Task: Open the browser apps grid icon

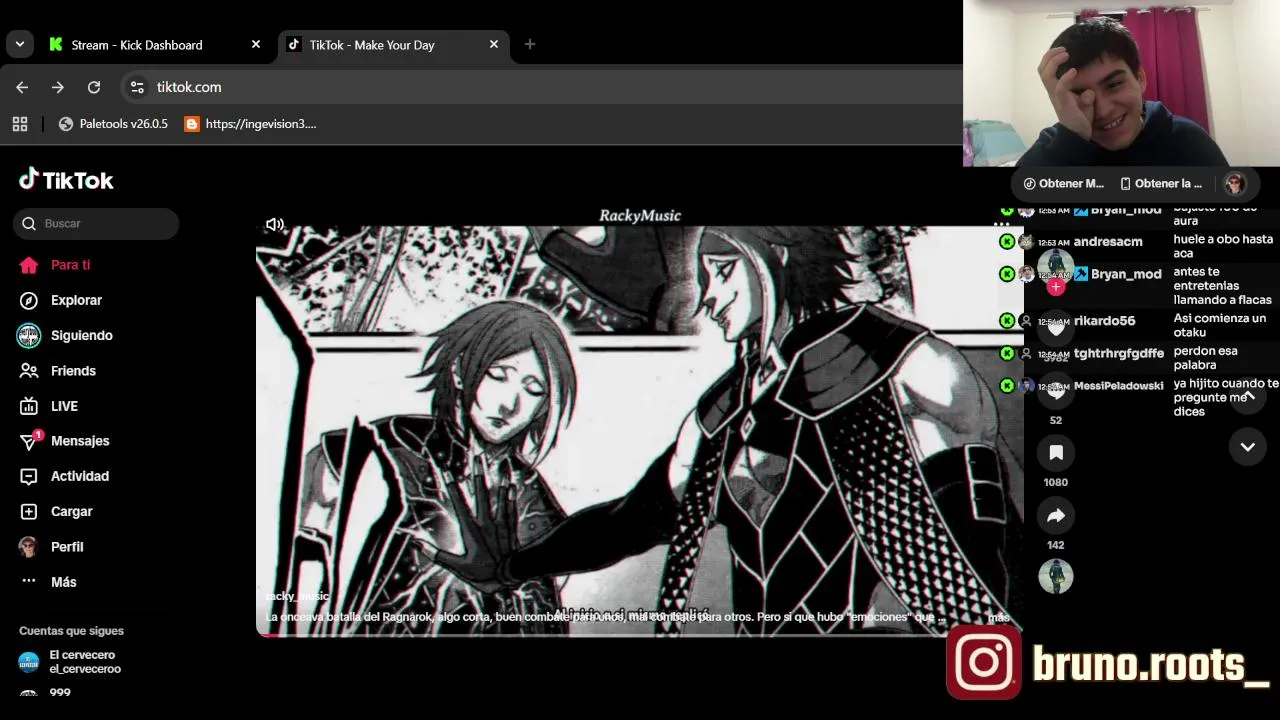Action: pos(20,124)
